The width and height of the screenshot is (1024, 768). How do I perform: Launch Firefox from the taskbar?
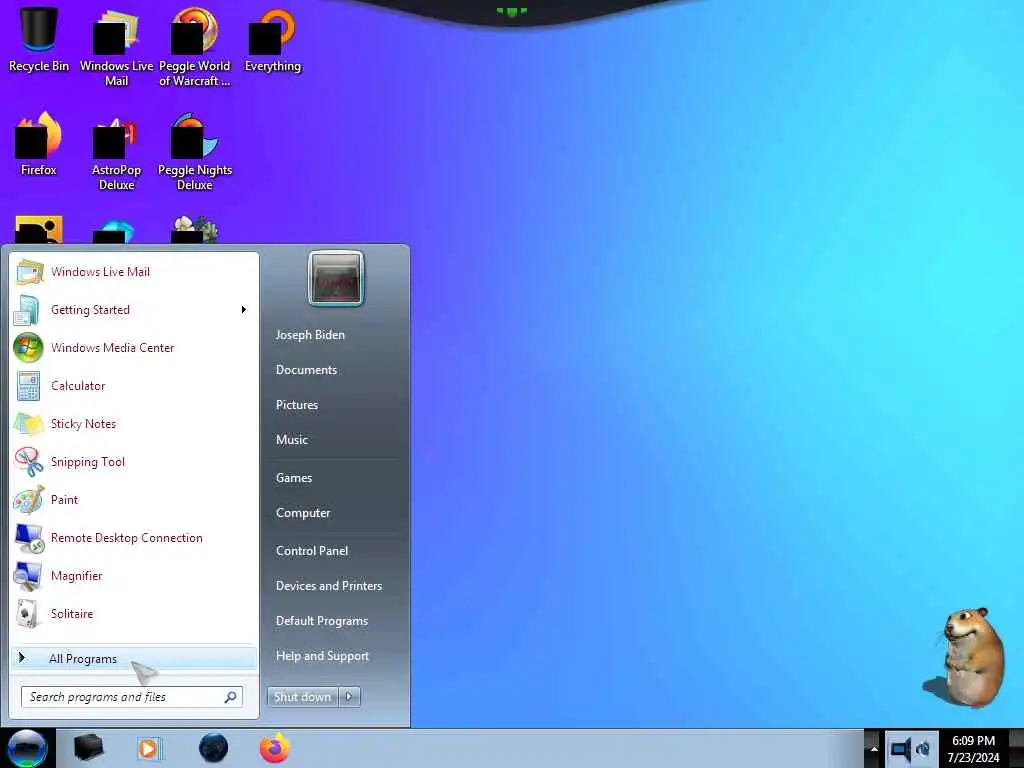pos(276,748)
